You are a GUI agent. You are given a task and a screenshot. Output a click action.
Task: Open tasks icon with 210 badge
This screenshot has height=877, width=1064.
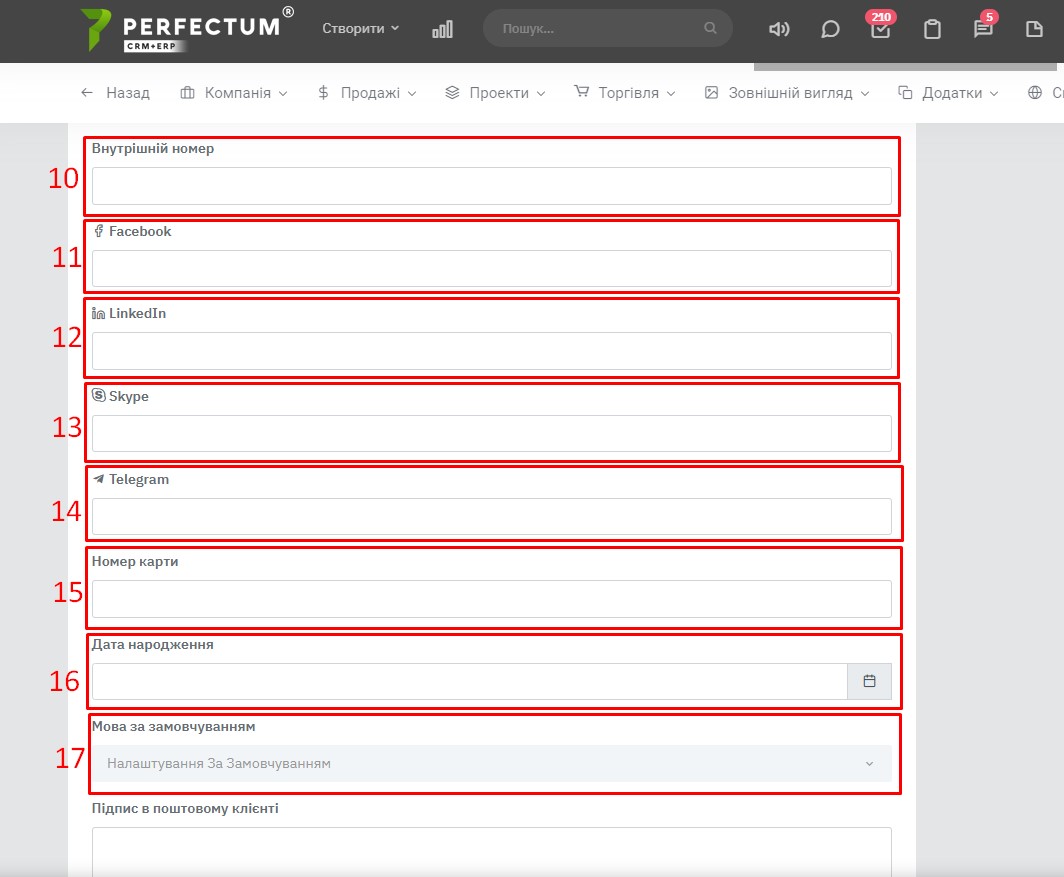coord(880,29)
